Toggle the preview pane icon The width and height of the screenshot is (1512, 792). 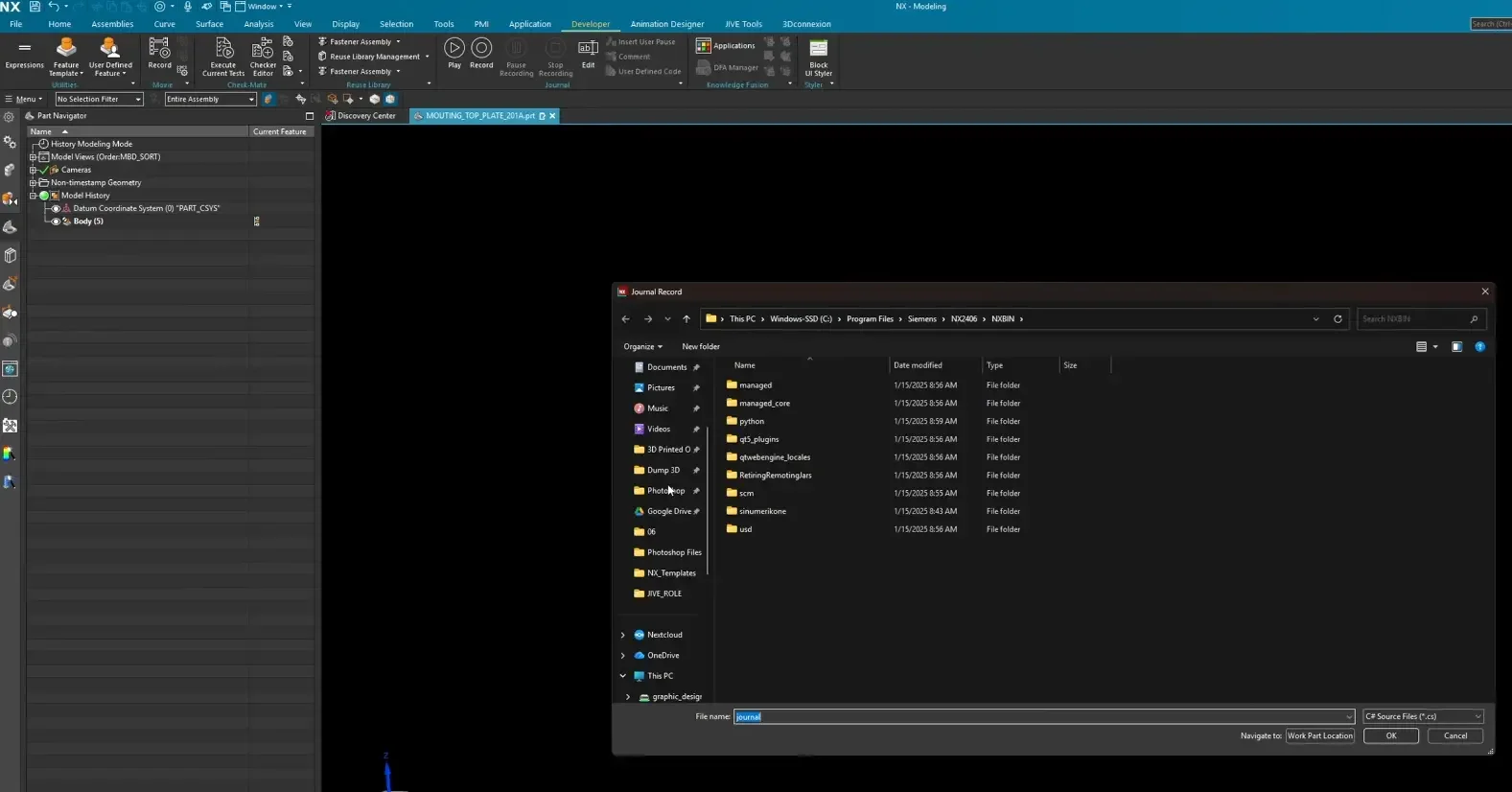tap(1456, 347)
